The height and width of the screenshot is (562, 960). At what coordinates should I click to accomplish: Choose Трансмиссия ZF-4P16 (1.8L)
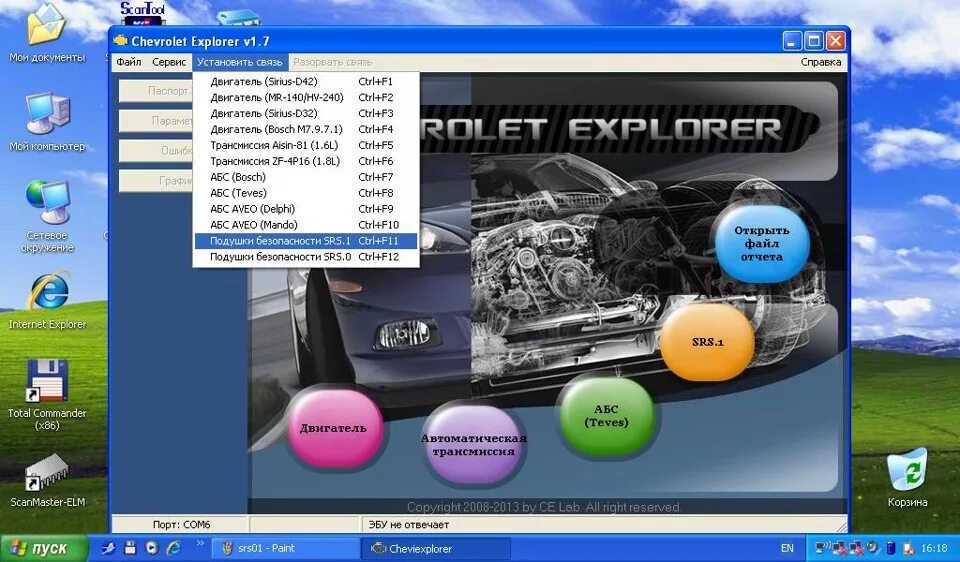[306, 161]
